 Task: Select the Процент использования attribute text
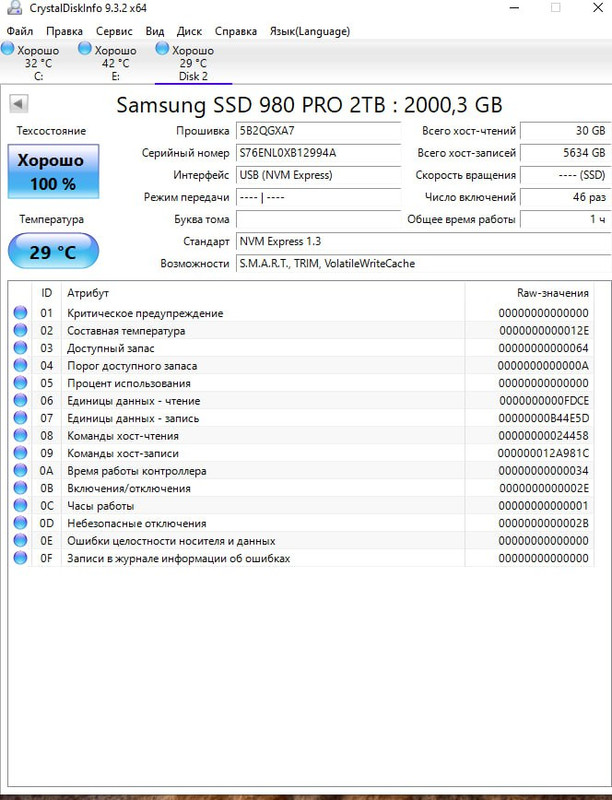tap(129, 383)
